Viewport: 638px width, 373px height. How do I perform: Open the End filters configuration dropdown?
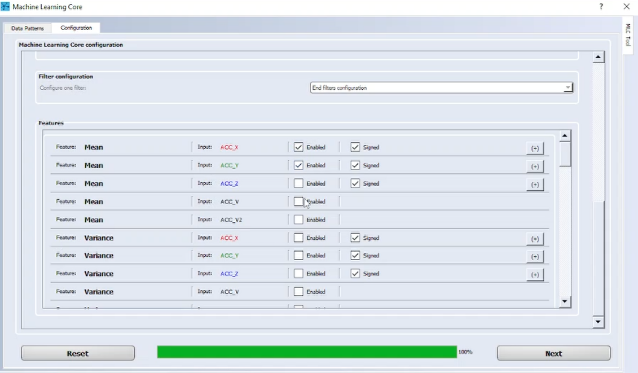pos(441,88)
